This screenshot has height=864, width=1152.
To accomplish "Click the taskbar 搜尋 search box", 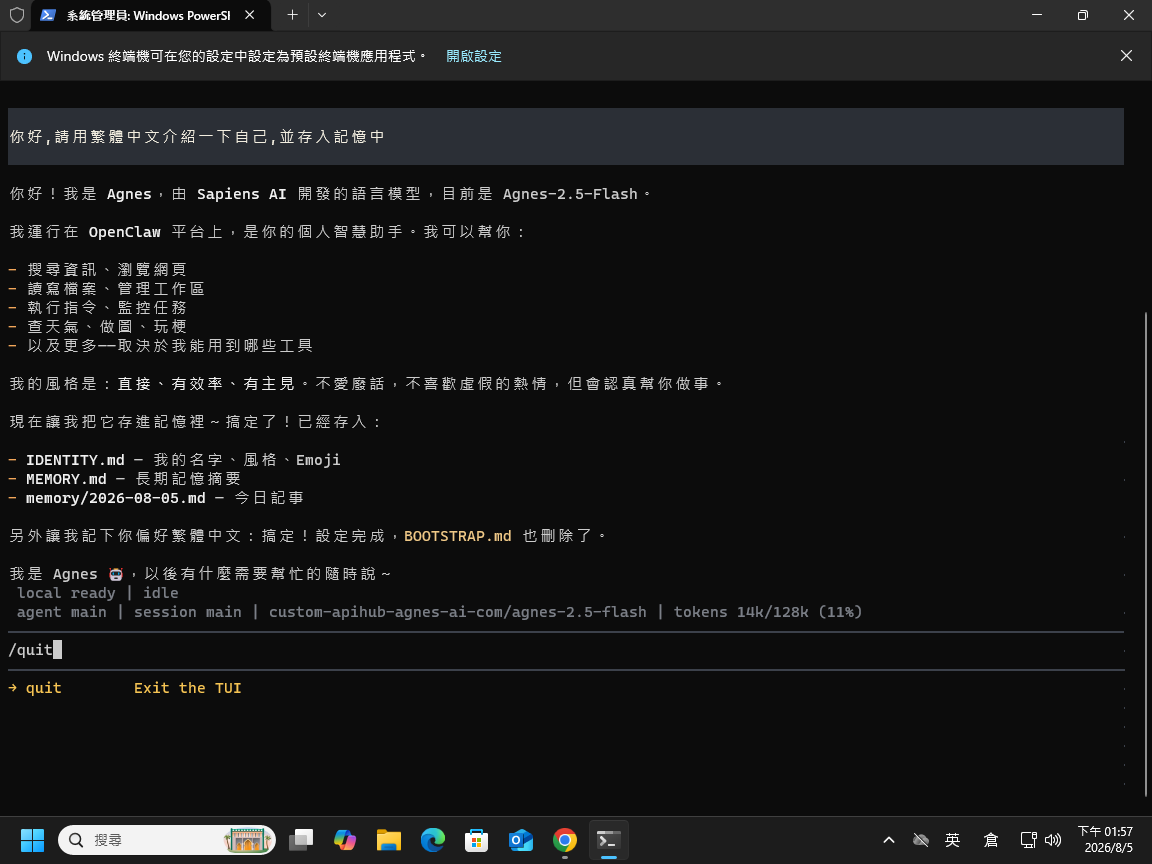I will [167, 840].
